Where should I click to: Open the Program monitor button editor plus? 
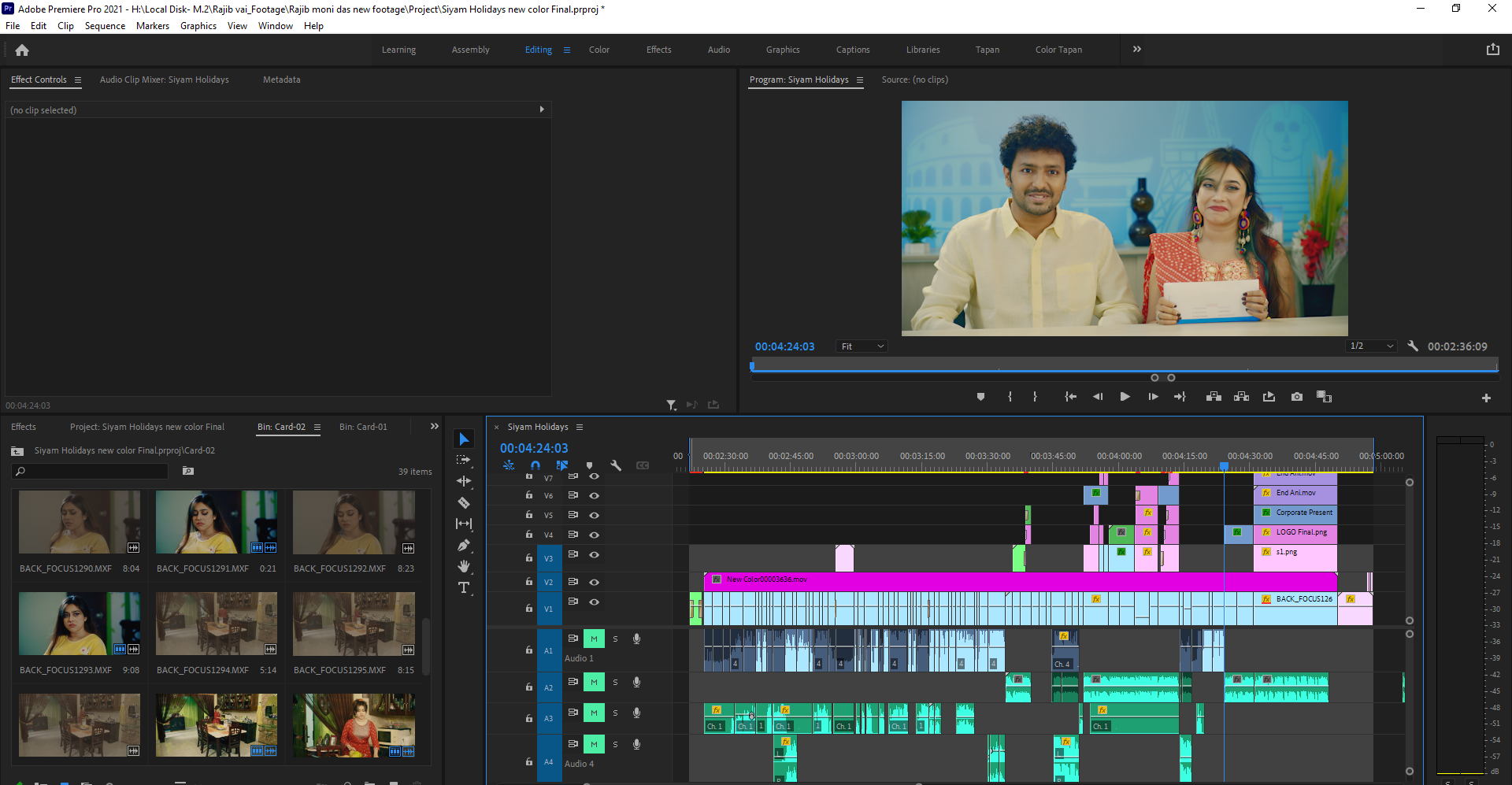pos(1486,398)
